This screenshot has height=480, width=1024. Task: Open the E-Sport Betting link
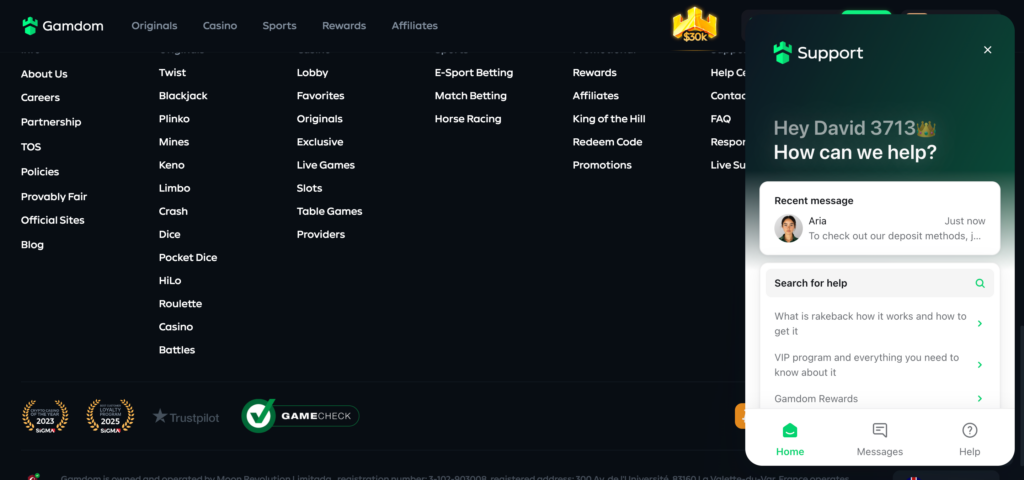click(474, 72)
